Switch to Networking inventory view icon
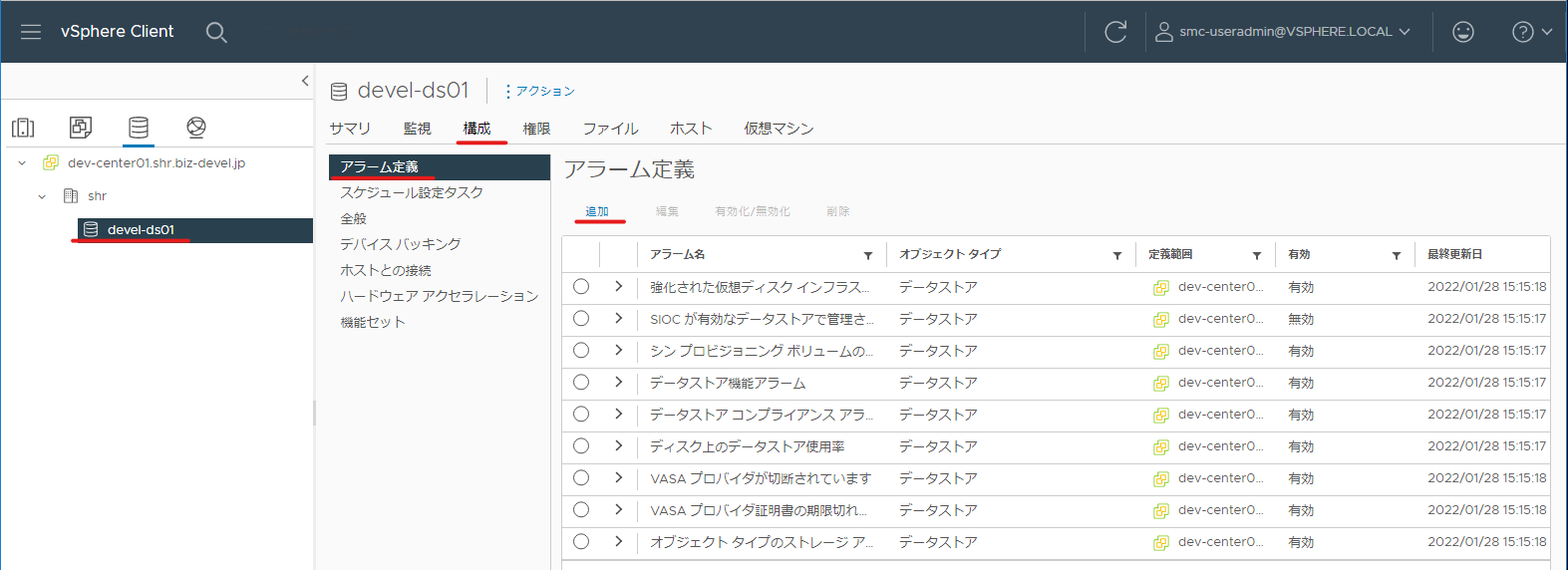1568x570 pixels. 196,128
